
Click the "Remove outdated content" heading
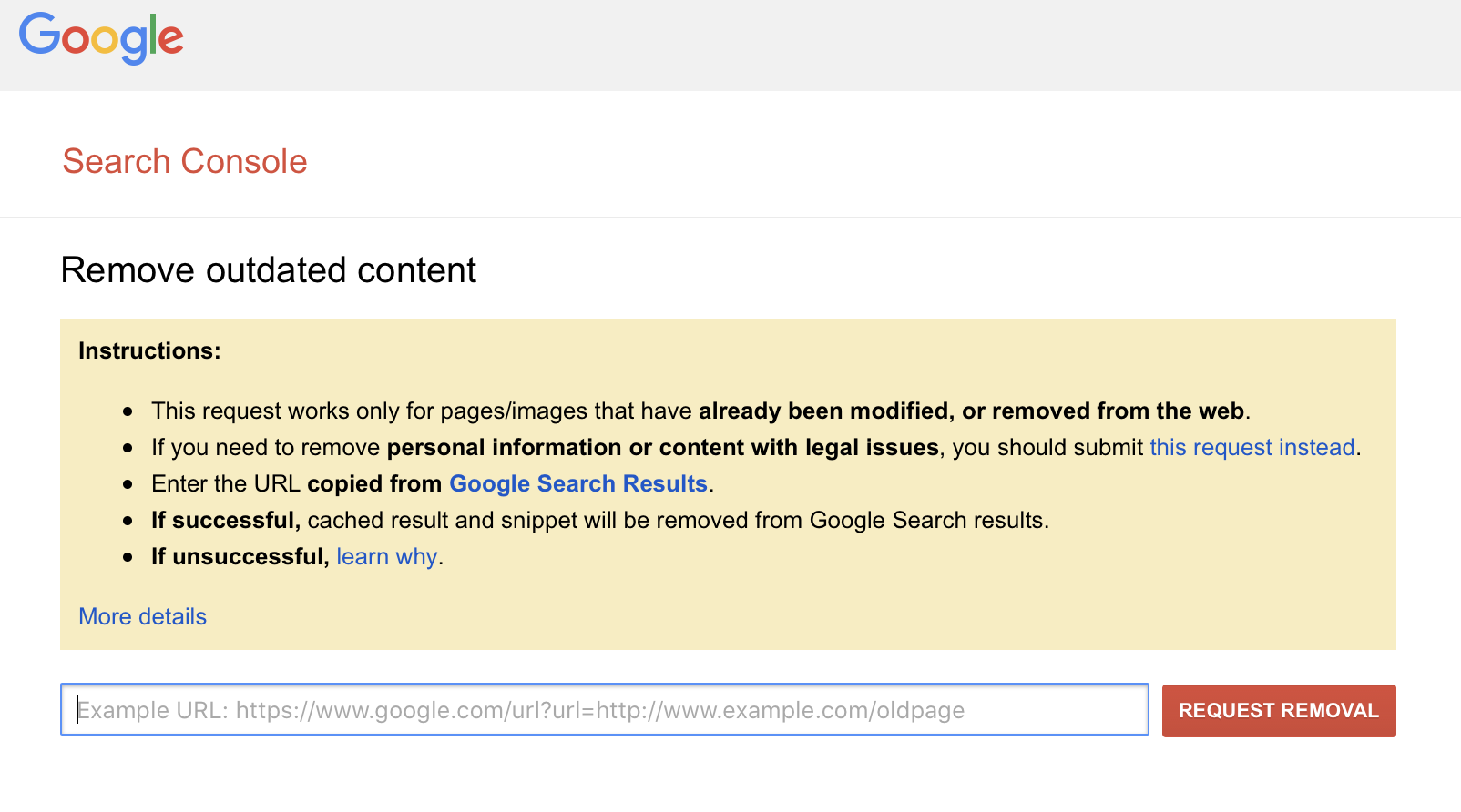tap(269, 270)
